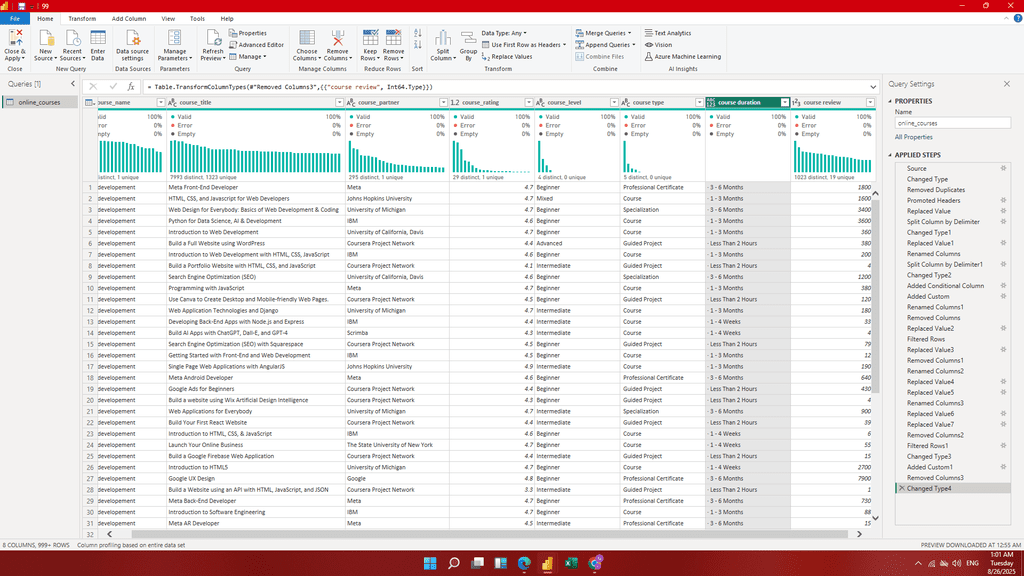Open Data Type: Any dropdown
Viewport: 1024px width, 576px height.
(x=504, y=33)
